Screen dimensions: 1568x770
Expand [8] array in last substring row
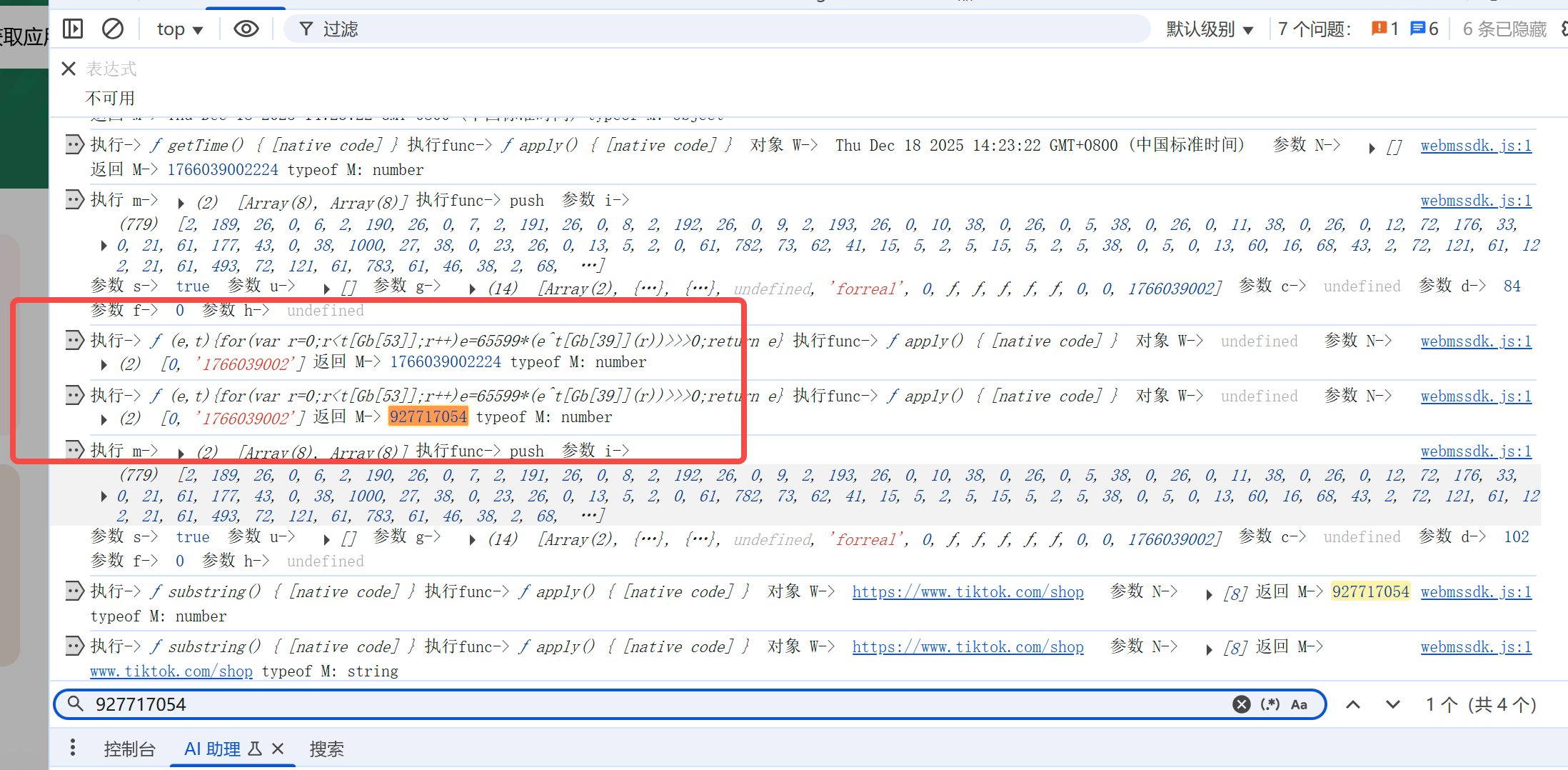[x=1209, y=649]
